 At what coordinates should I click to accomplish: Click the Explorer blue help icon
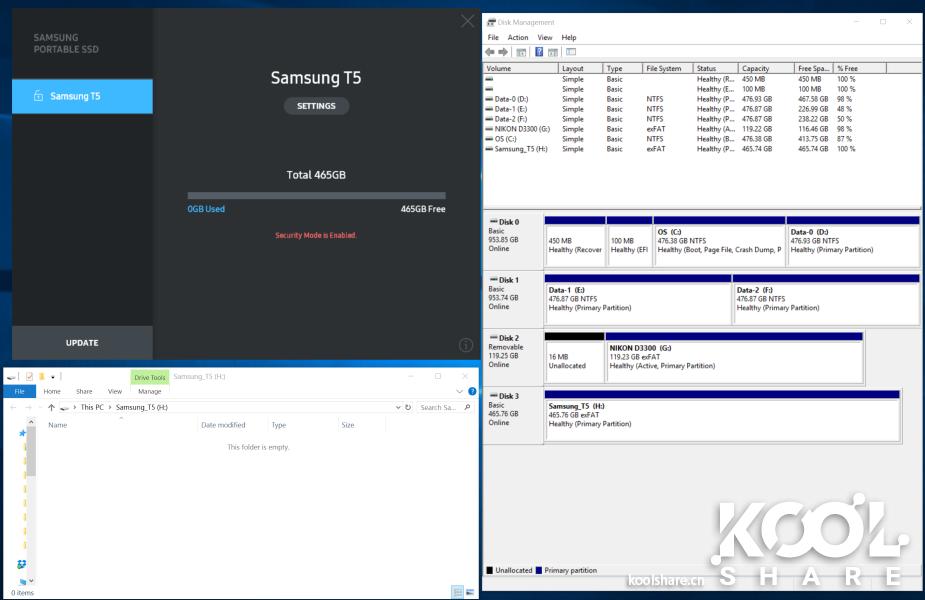point(472,391)
